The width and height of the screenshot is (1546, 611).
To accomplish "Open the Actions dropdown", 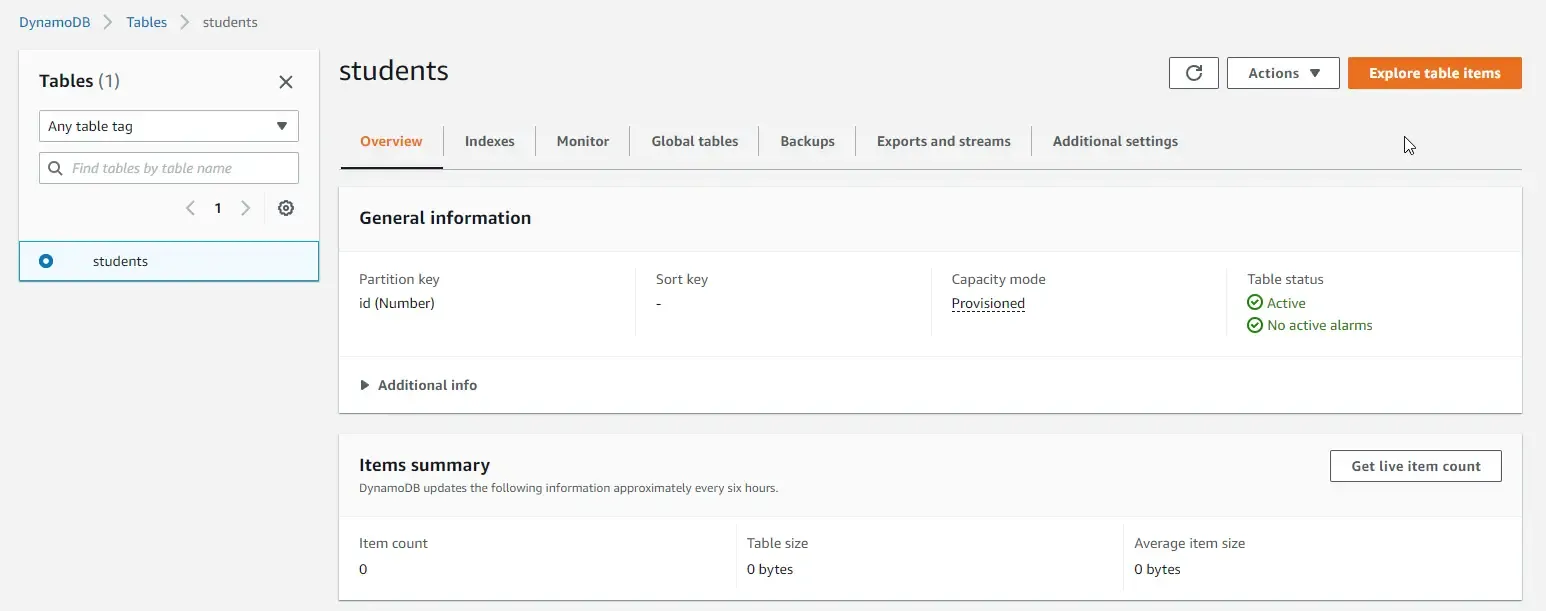I will [x=1282, y=72].
